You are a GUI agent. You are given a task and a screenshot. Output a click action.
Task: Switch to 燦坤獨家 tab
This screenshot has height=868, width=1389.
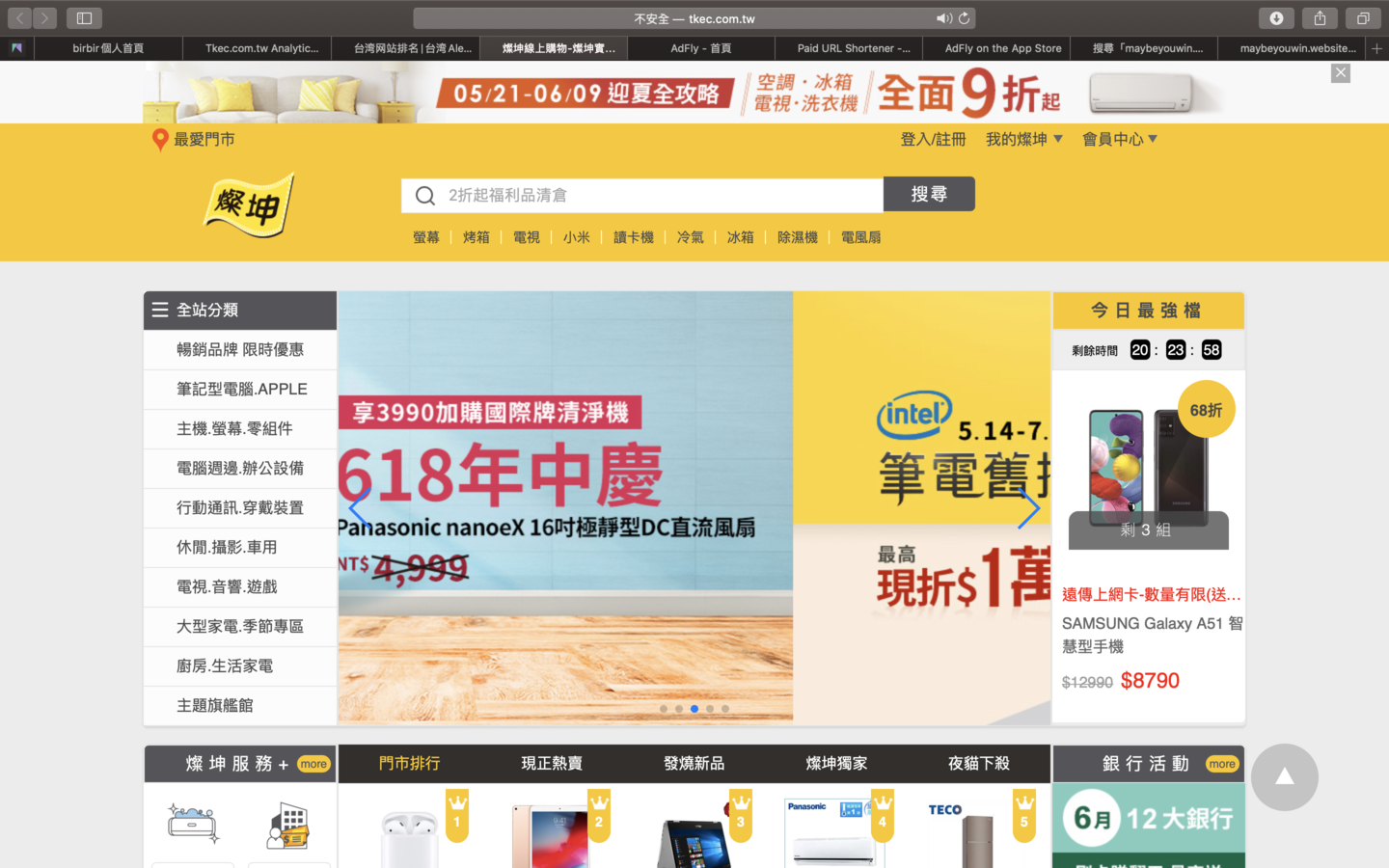836,764
